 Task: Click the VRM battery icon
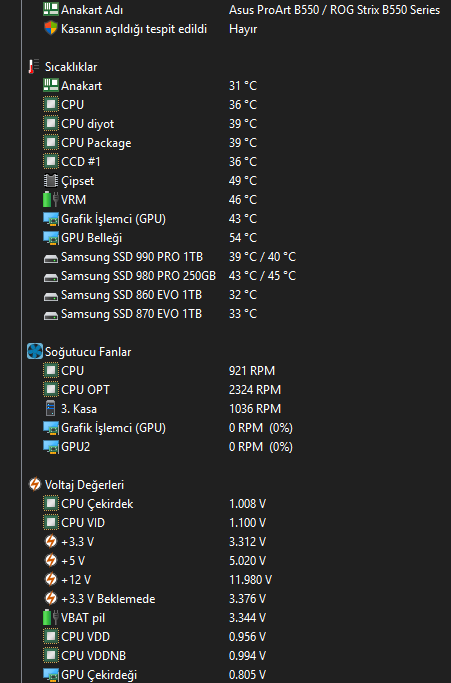(51, 199)
